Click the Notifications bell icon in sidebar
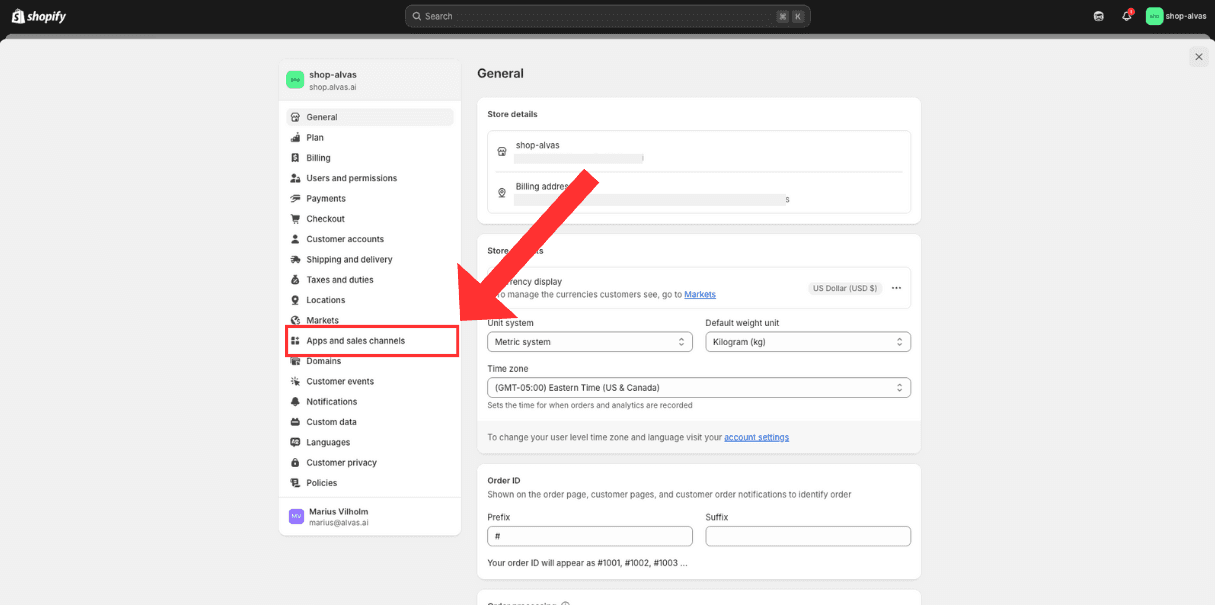This screenshot has height=605, width=1215. pos(295,402)
